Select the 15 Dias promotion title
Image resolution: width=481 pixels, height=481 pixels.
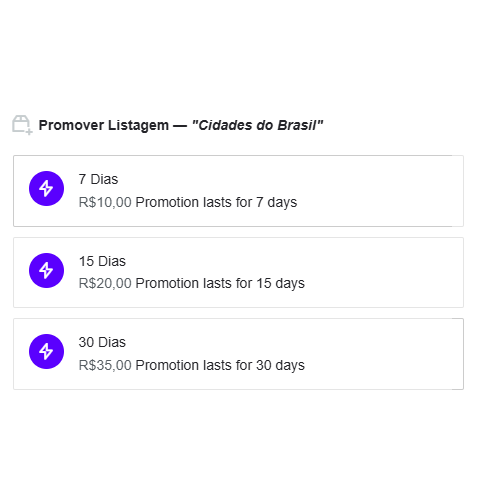[x=102, y=261]
